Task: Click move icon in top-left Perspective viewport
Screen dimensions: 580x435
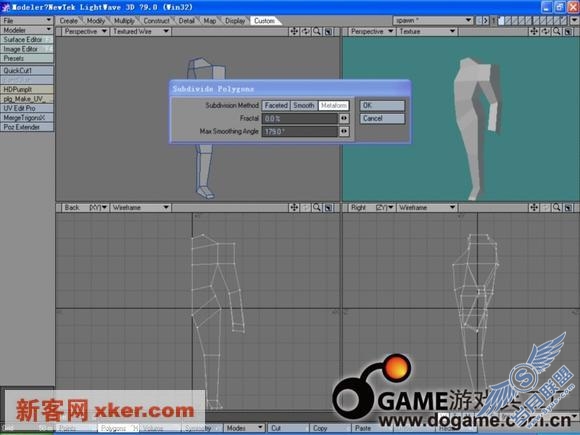Action: pos(294,31)
